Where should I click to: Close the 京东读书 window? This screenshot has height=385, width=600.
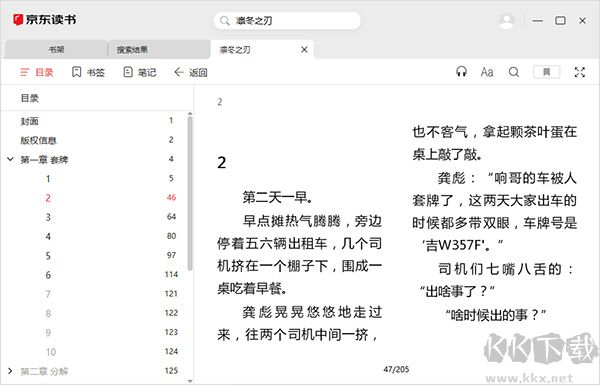pos(582,21)
